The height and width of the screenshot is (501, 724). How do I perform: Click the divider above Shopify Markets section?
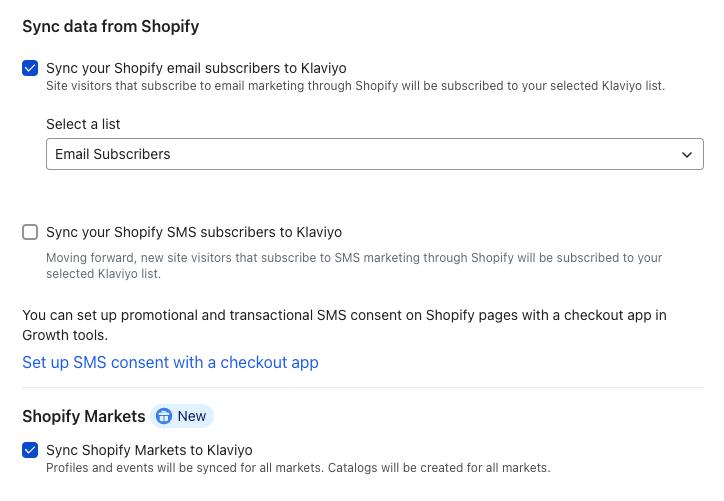point(362,388)
